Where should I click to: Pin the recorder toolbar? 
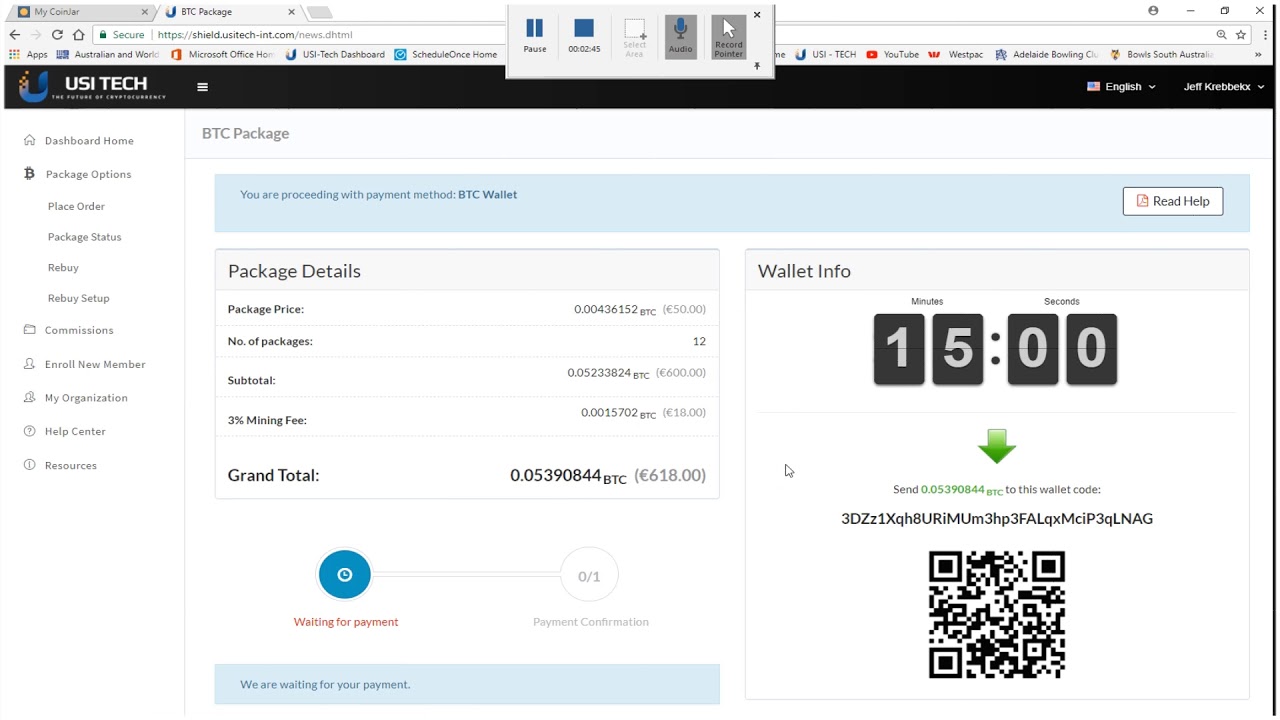pos(757,66)
